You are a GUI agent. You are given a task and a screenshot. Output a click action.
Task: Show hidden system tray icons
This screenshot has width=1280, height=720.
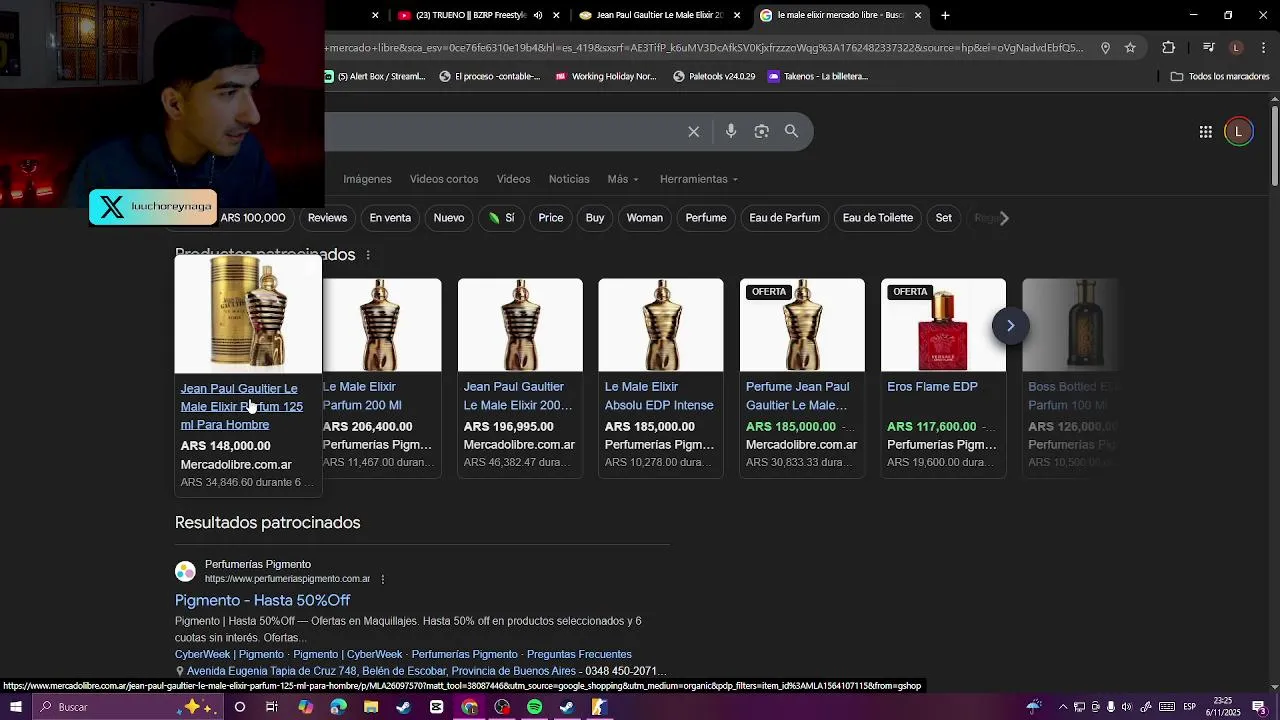coord(1063,707)
